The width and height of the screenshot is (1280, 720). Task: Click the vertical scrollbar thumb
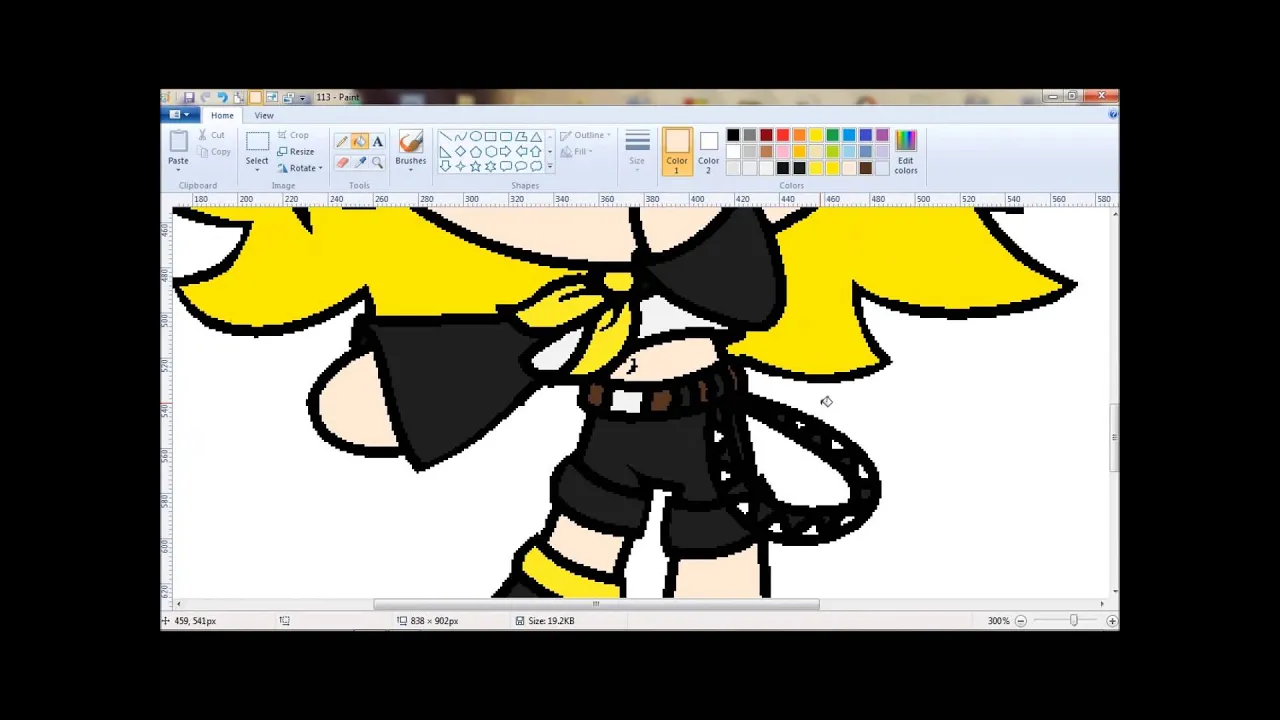click(x=1114, y=437)
